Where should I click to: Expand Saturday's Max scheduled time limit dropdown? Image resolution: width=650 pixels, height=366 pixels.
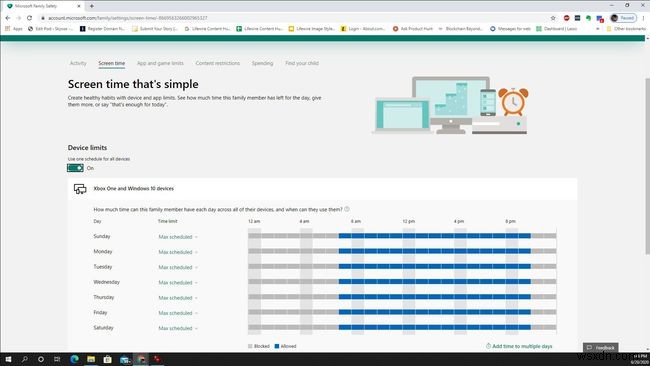pos(178,328)
